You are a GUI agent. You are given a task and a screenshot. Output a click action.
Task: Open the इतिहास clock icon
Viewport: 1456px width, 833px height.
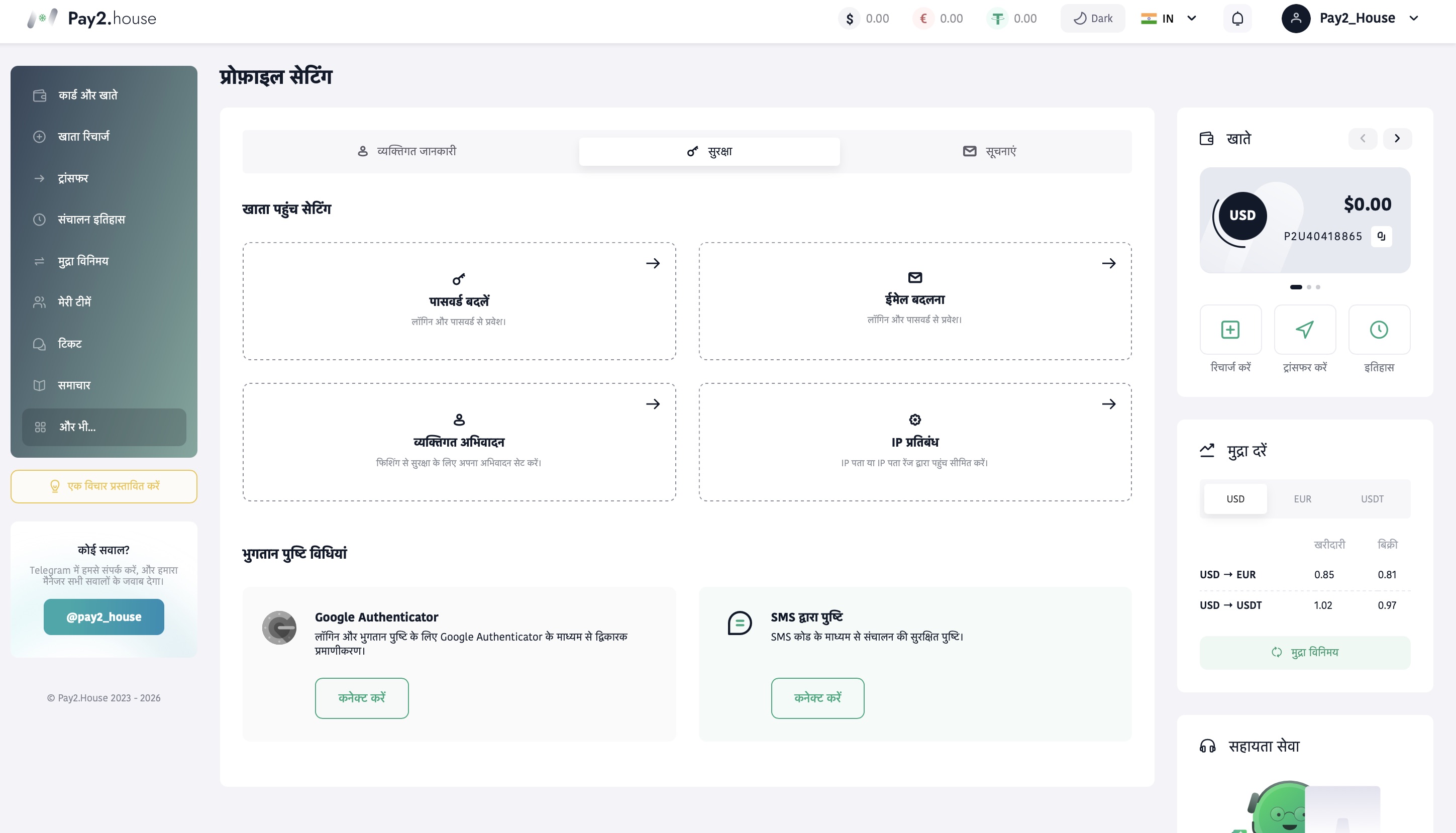[1379, 330]
